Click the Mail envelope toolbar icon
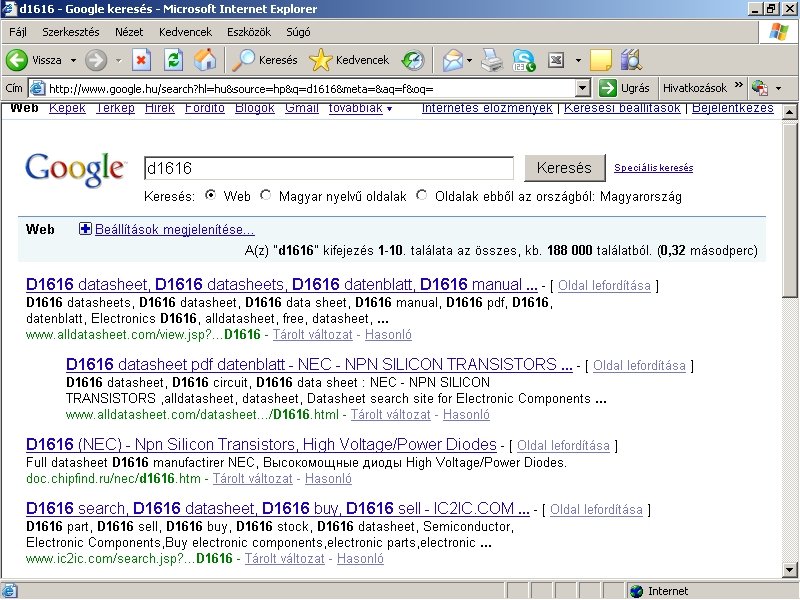 [x=453, y=60]
